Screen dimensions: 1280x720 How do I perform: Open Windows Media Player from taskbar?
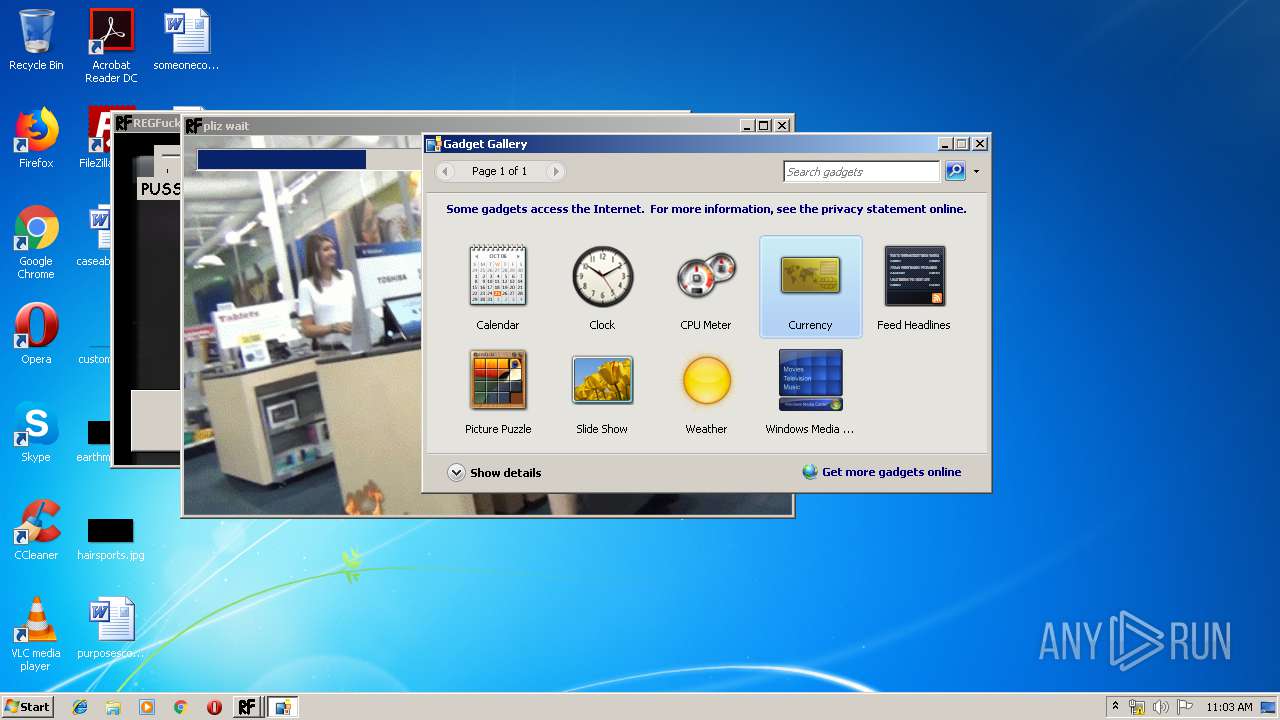pos(147,707)
